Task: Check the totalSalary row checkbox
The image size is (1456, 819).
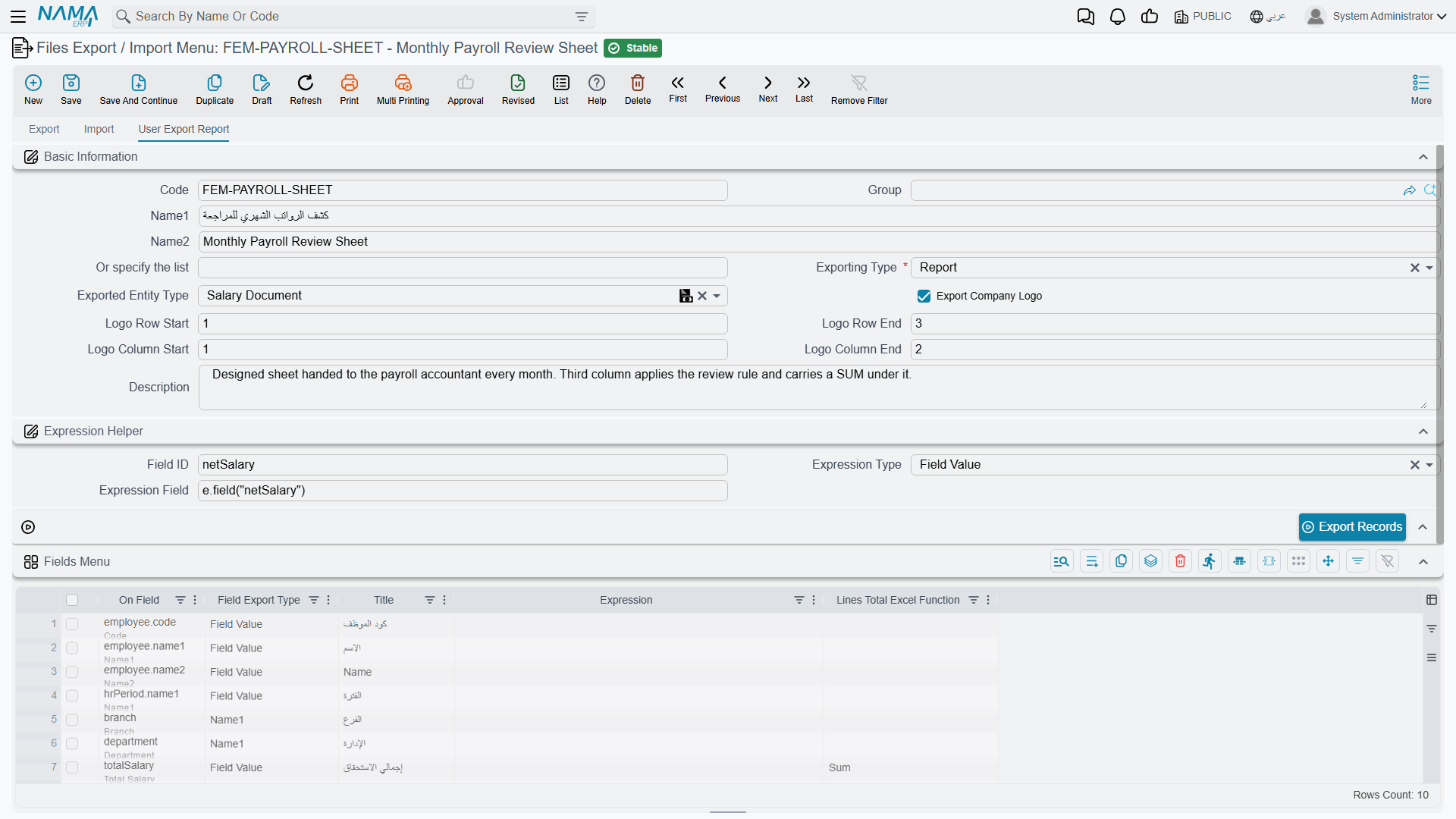Action: tap(72, 767)
